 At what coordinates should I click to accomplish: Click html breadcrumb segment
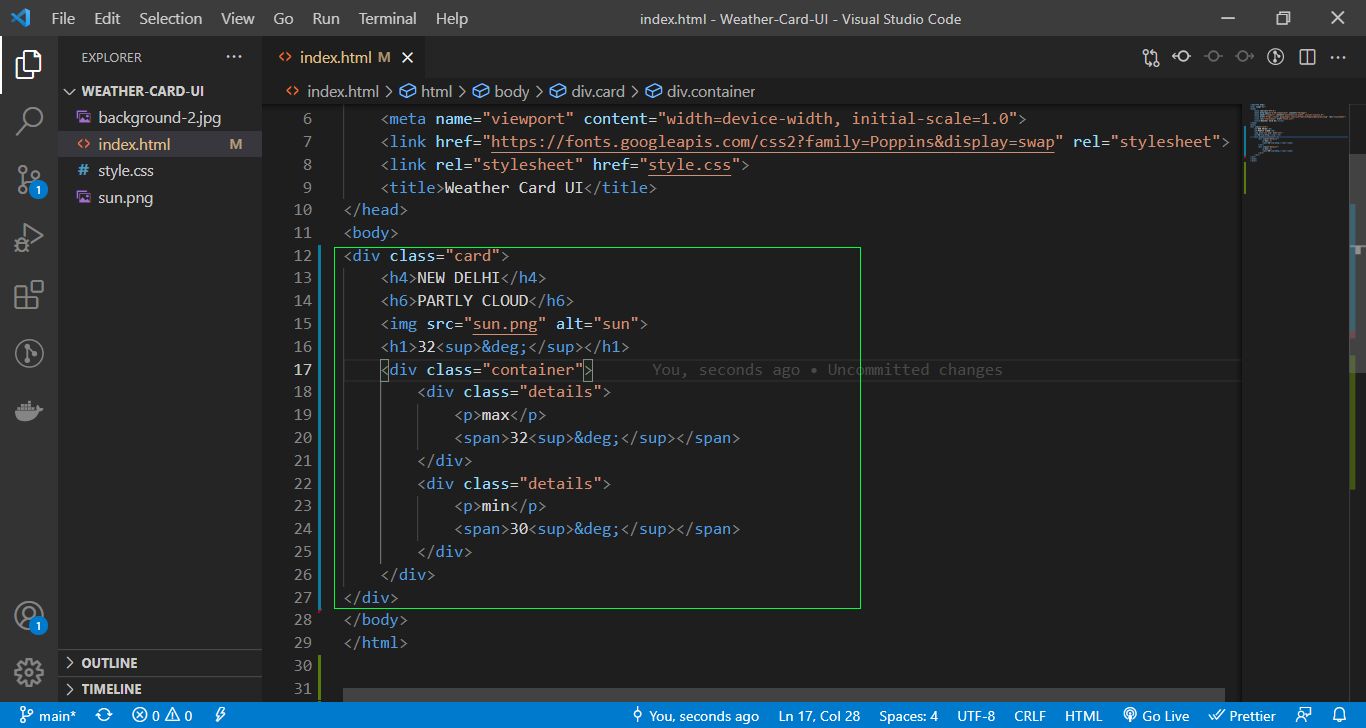click(426, 91)
